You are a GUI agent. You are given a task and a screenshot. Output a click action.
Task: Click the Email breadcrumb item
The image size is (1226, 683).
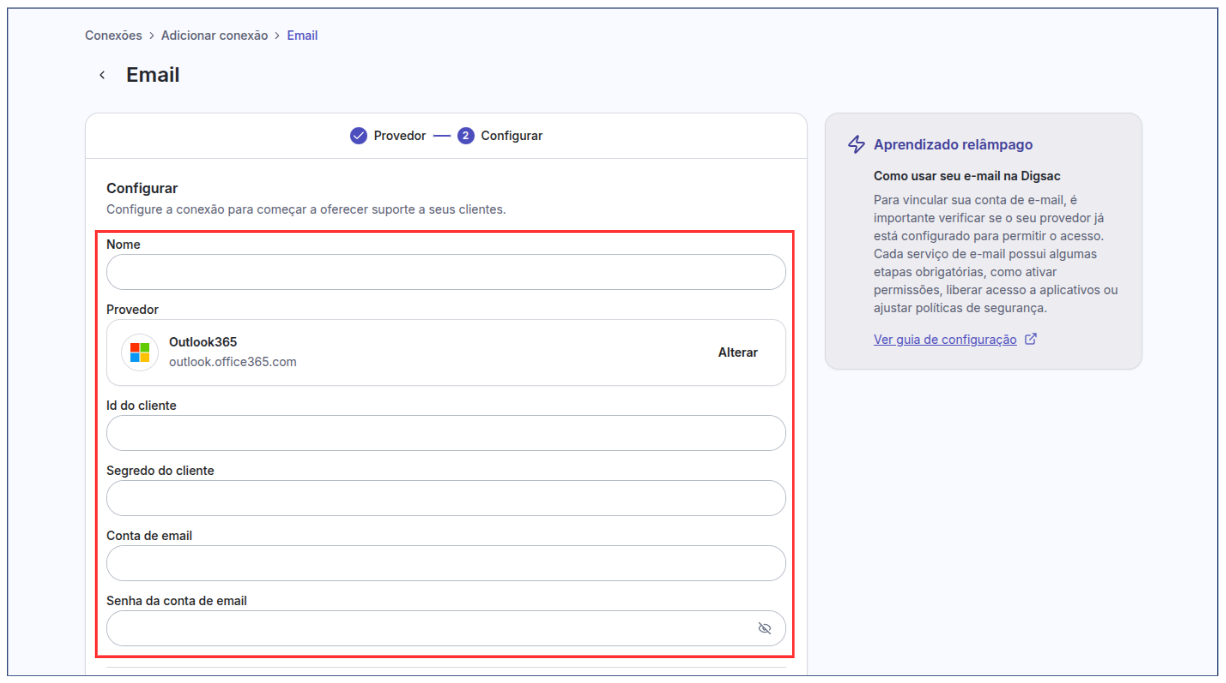[x=302, y=36]
